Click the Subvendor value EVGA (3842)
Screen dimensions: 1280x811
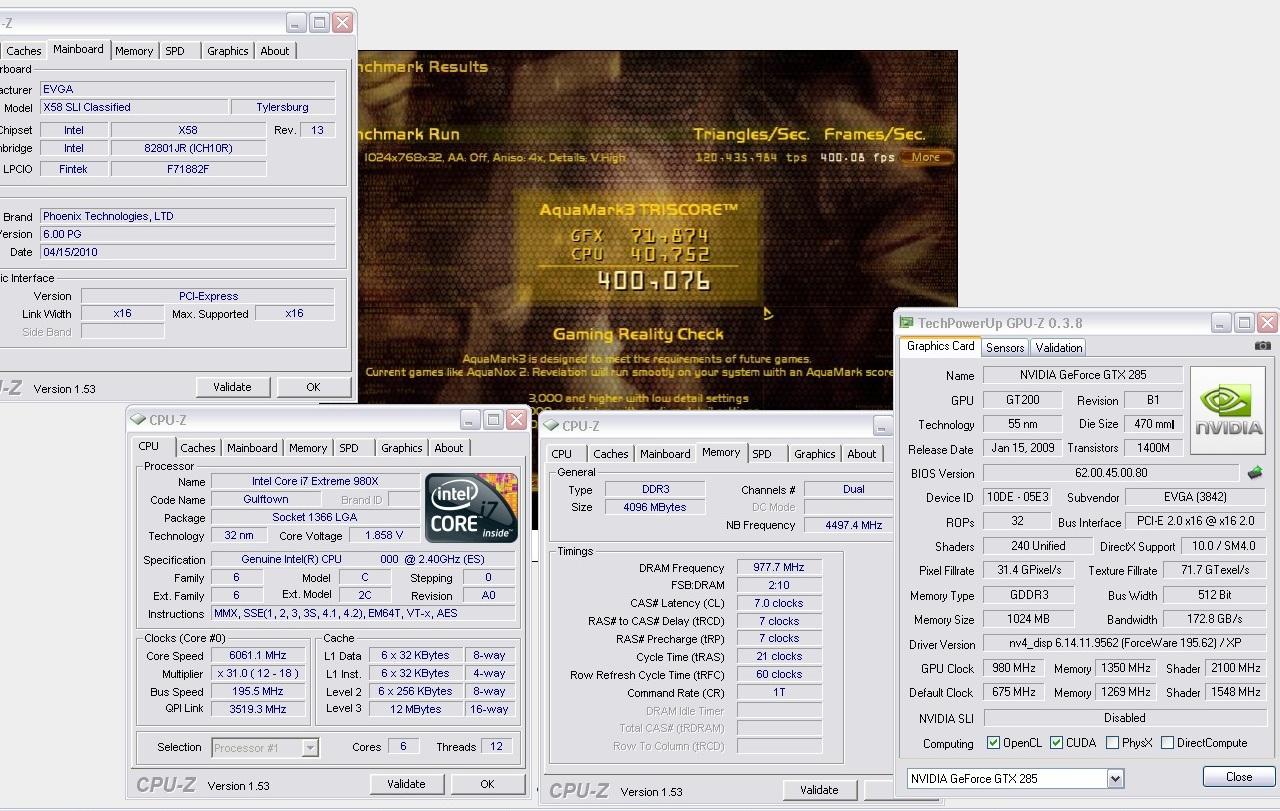click(x=1196, y=497)
